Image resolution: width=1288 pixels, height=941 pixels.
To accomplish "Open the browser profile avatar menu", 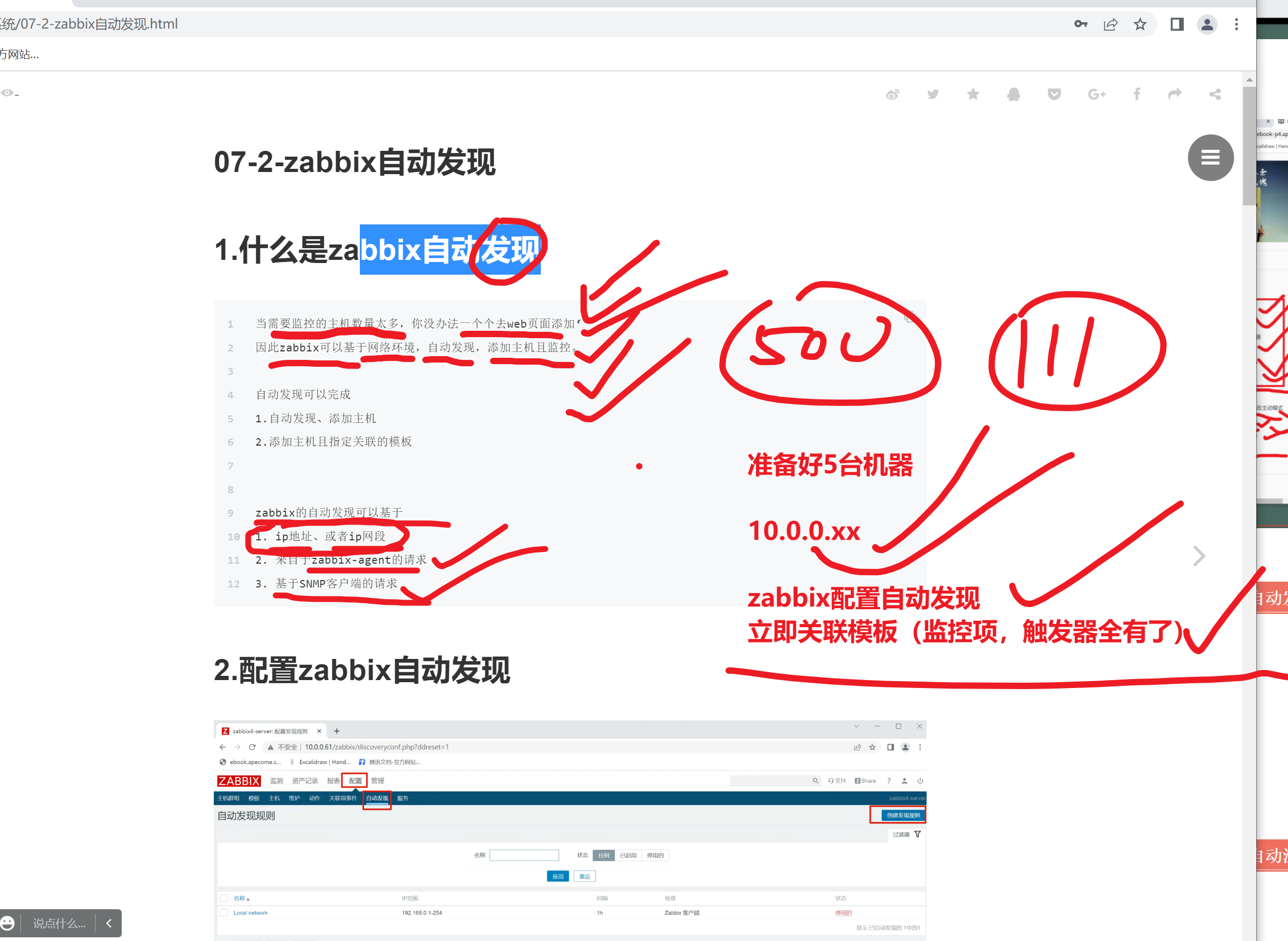I will coord(1207,24).
